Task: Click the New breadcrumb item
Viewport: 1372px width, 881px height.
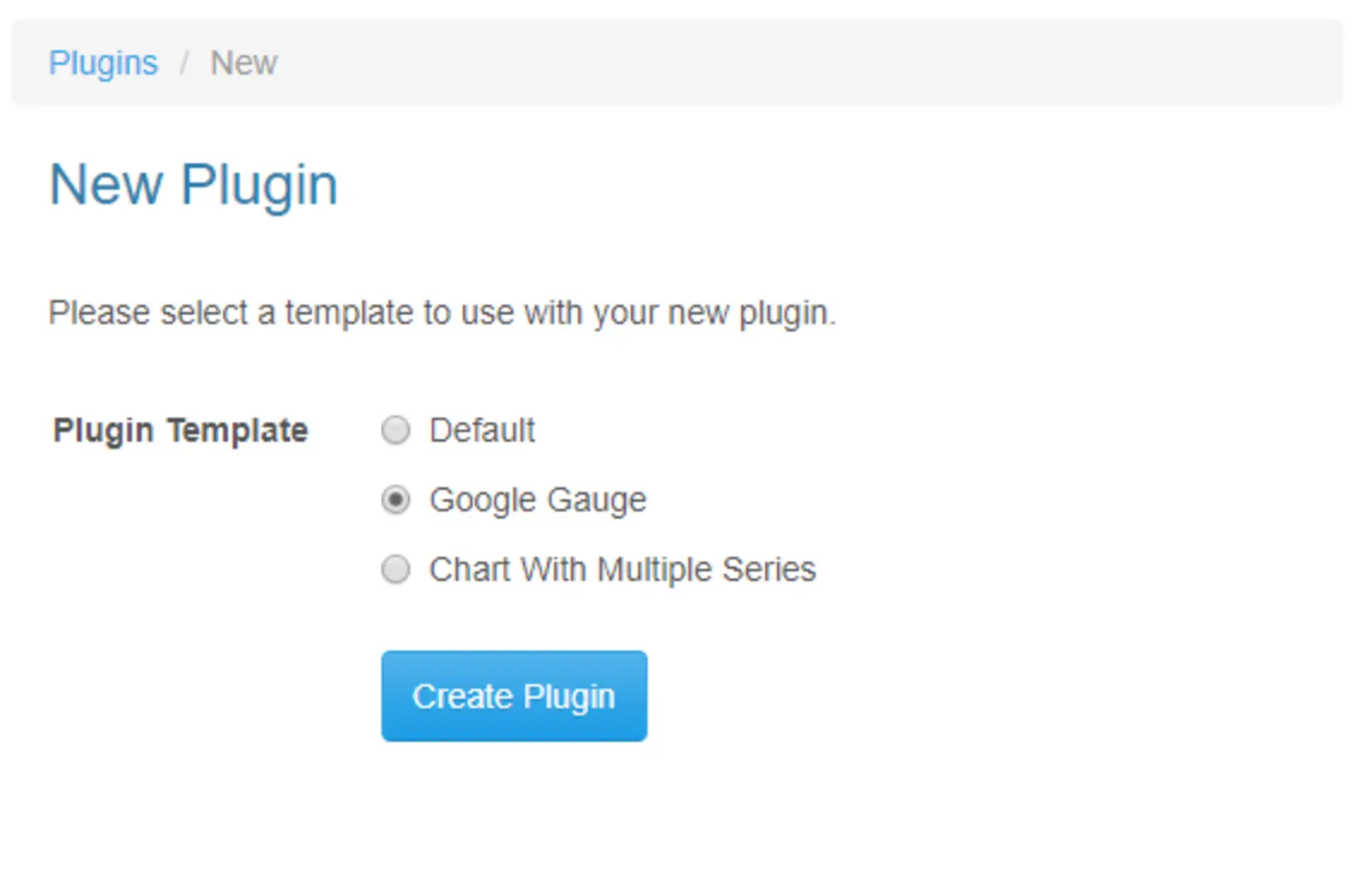Action: (x=244, y=63)
